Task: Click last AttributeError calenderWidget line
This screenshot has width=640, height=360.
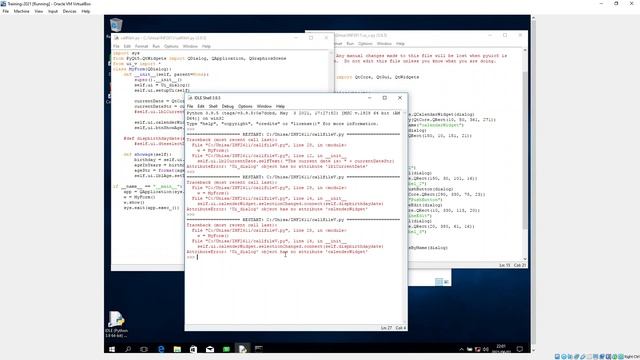Action: (277, 252)
